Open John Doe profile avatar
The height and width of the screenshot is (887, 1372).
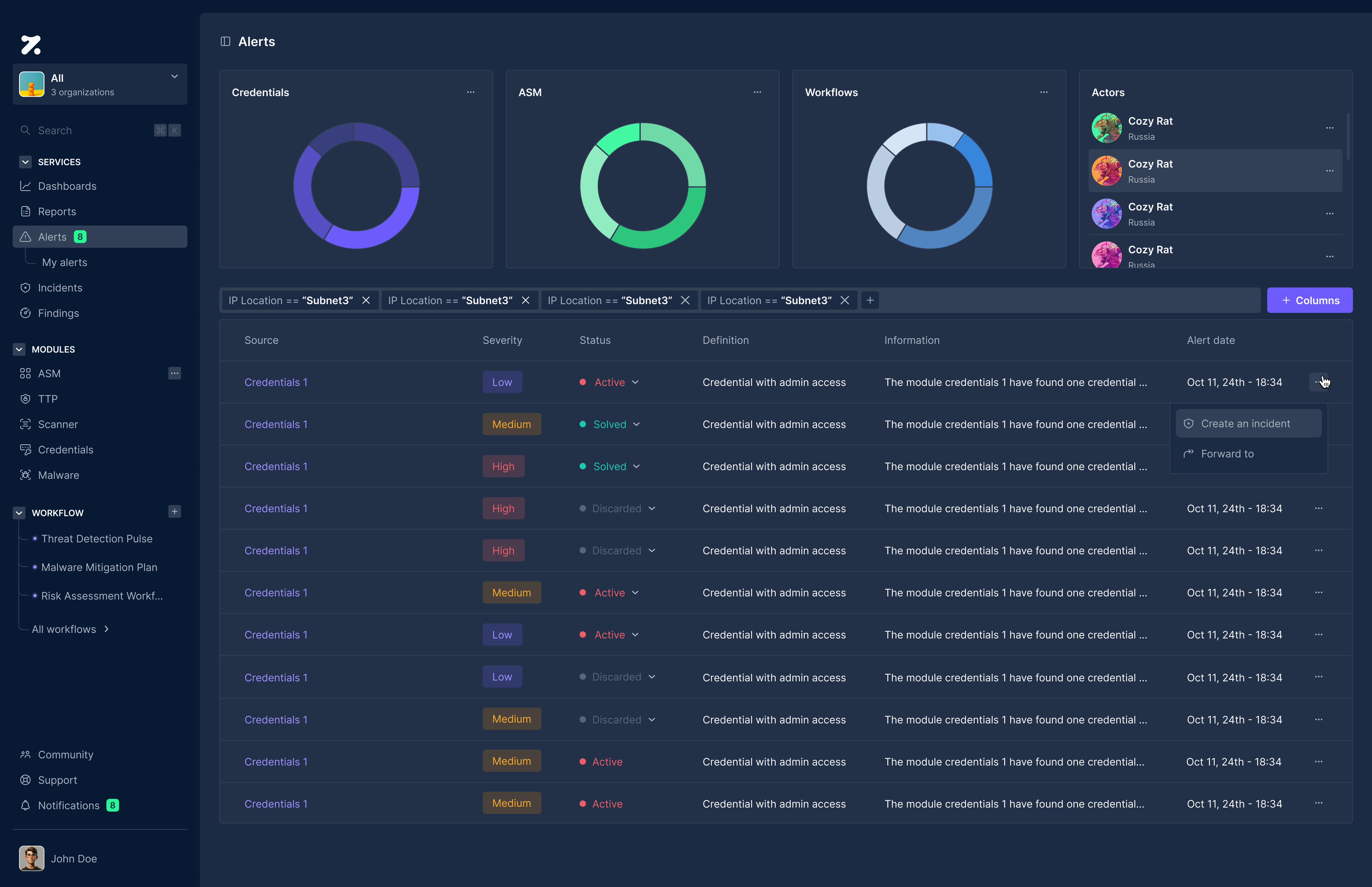click(32, 858)
